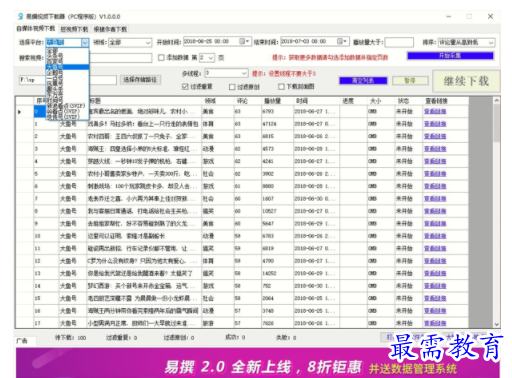Image resolution: width=512 pixels, height=378 pixels.
Task: Switch to 自媒体视频下载 tab
Action: (x=36, y=29)
